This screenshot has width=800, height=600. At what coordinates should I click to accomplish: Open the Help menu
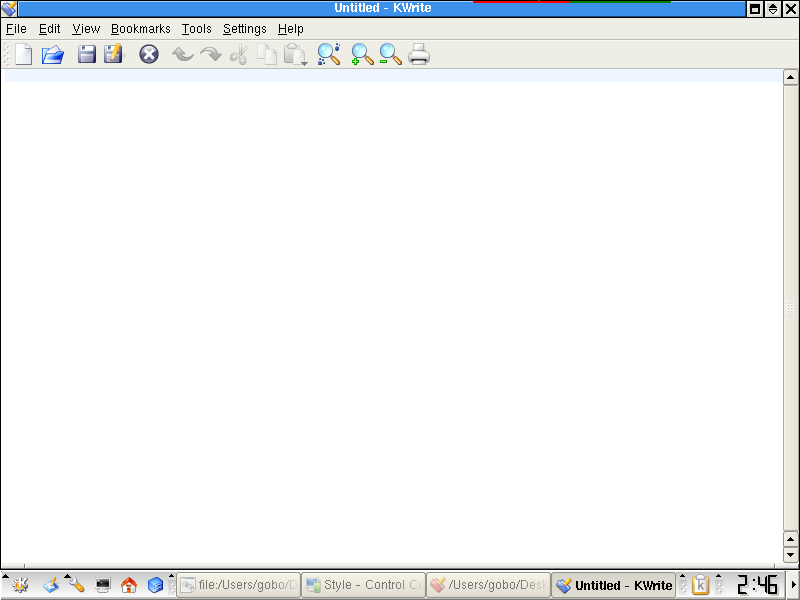[x=291, y=29]
